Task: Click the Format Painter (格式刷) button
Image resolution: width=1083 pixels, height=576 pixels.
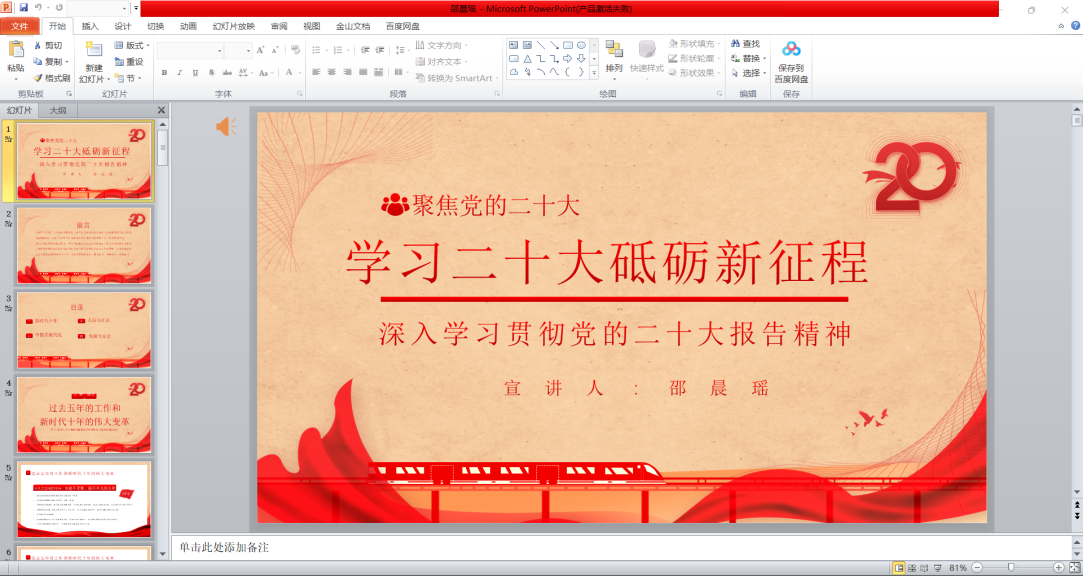Action: [x=52, y=78]
